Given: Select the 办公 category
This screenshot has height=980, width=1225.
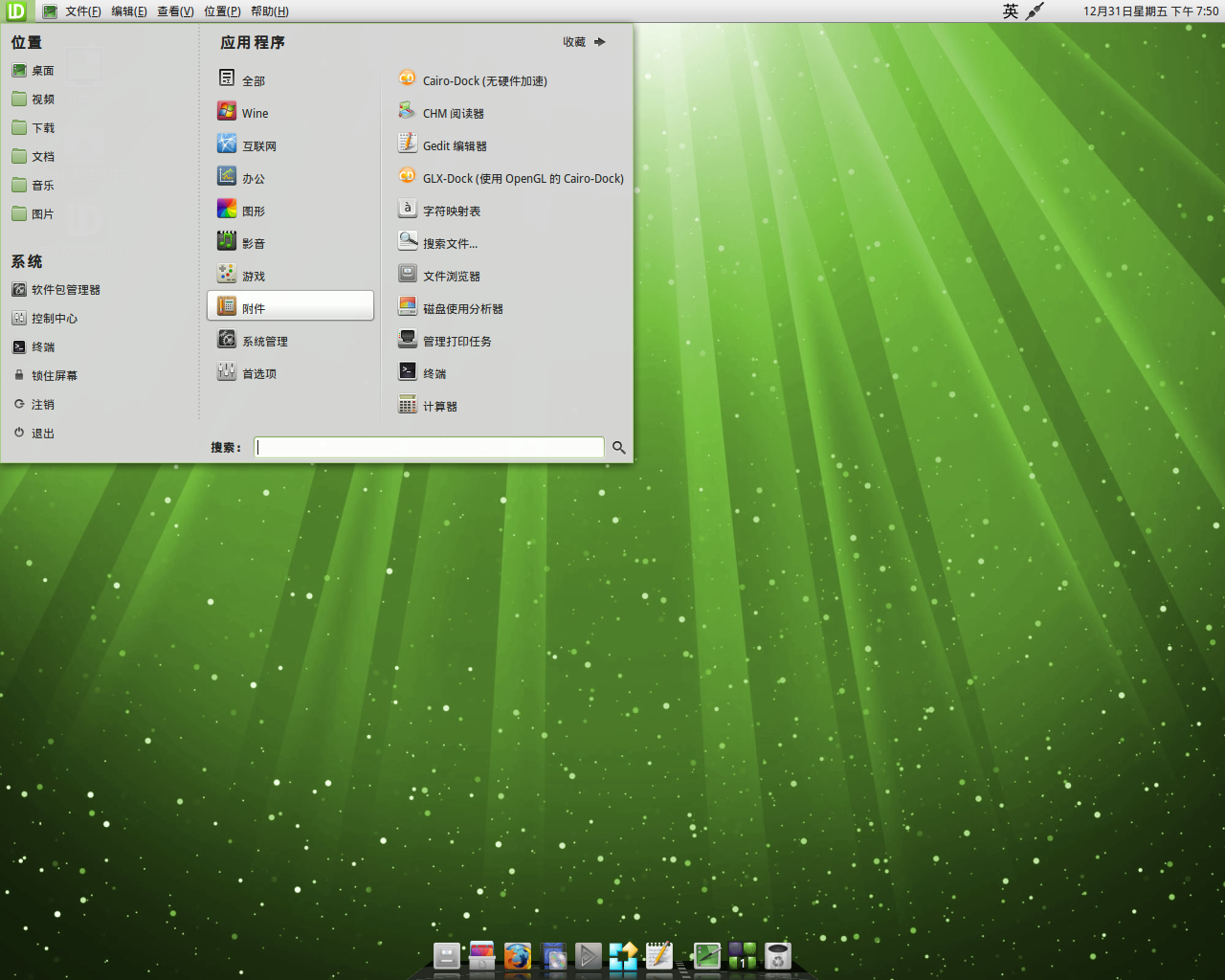Looking at the screenshot, I should coord(290,178).
